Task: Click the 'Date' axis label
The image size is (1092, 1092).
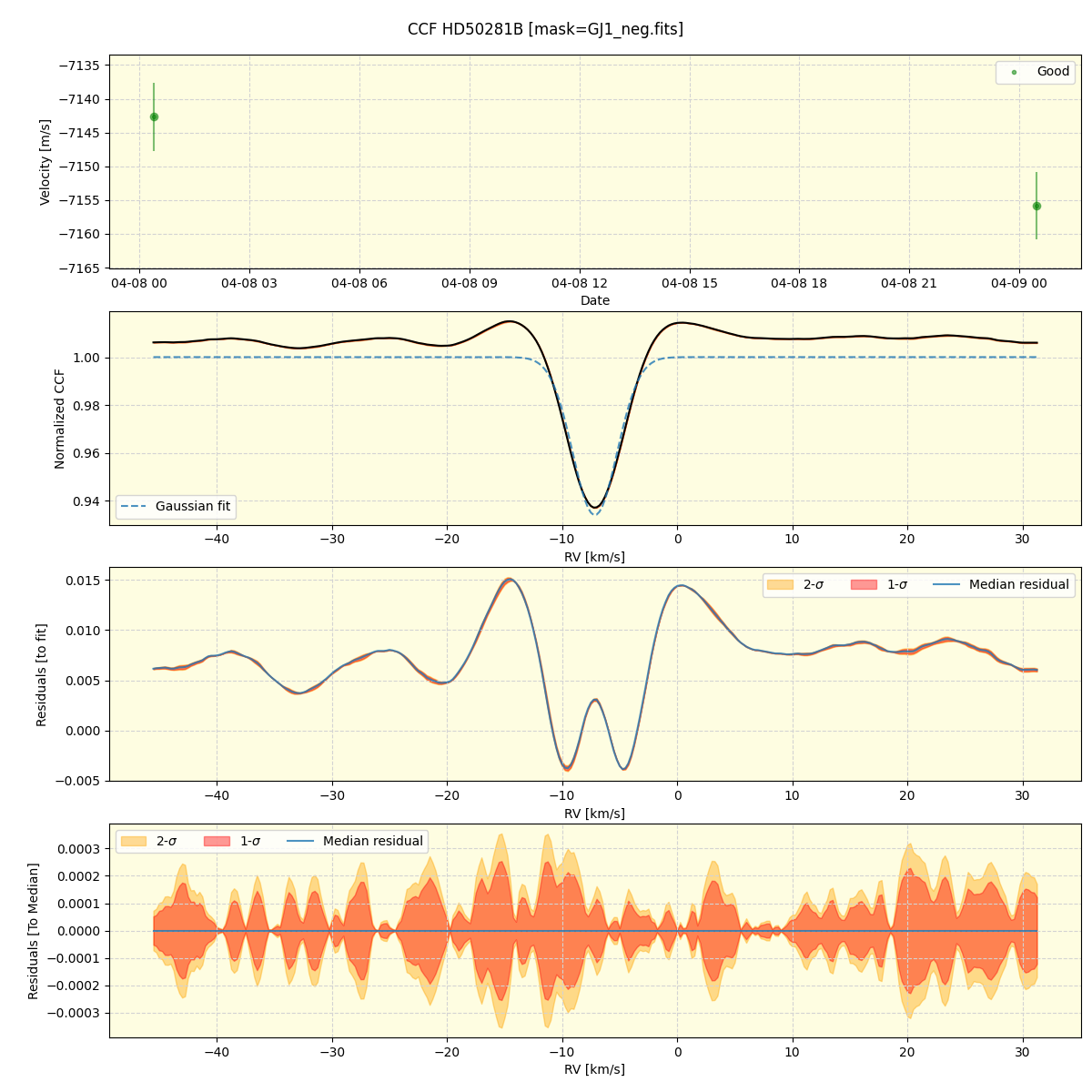Action: point(595,300)
